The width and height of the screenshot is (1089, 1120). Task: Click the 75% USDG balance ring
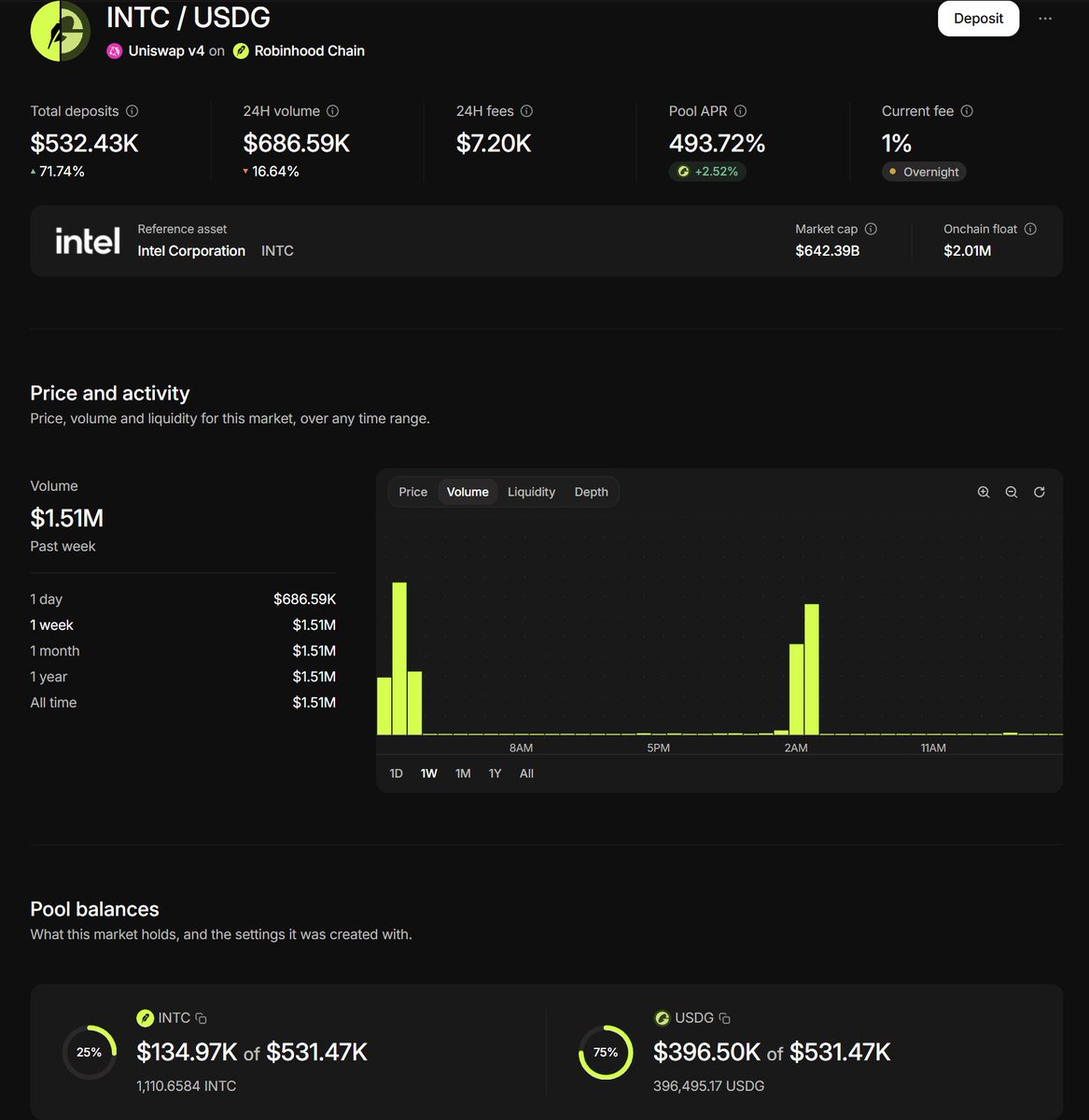pos(606,1052)
